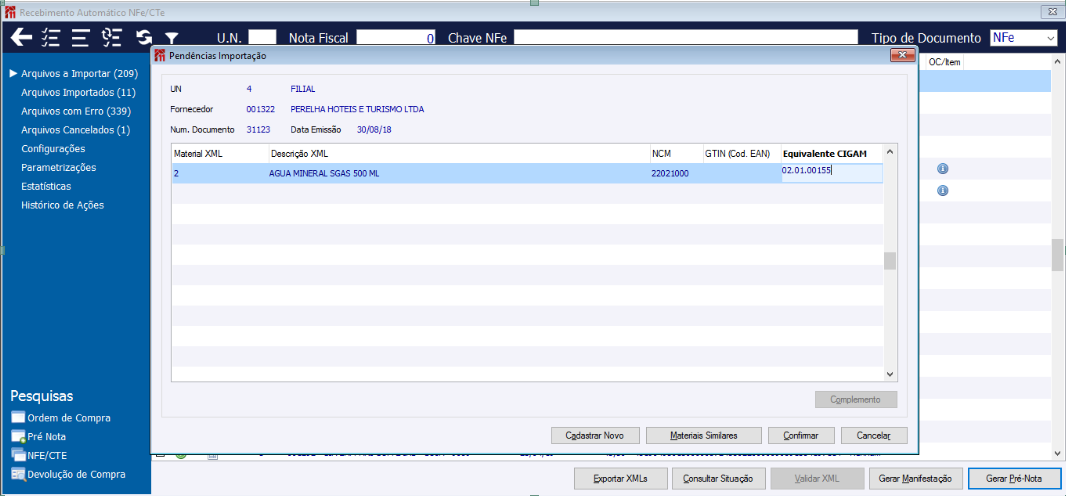
Task: Confirm the import pending dialog
Action: click(x=801, y=435)
